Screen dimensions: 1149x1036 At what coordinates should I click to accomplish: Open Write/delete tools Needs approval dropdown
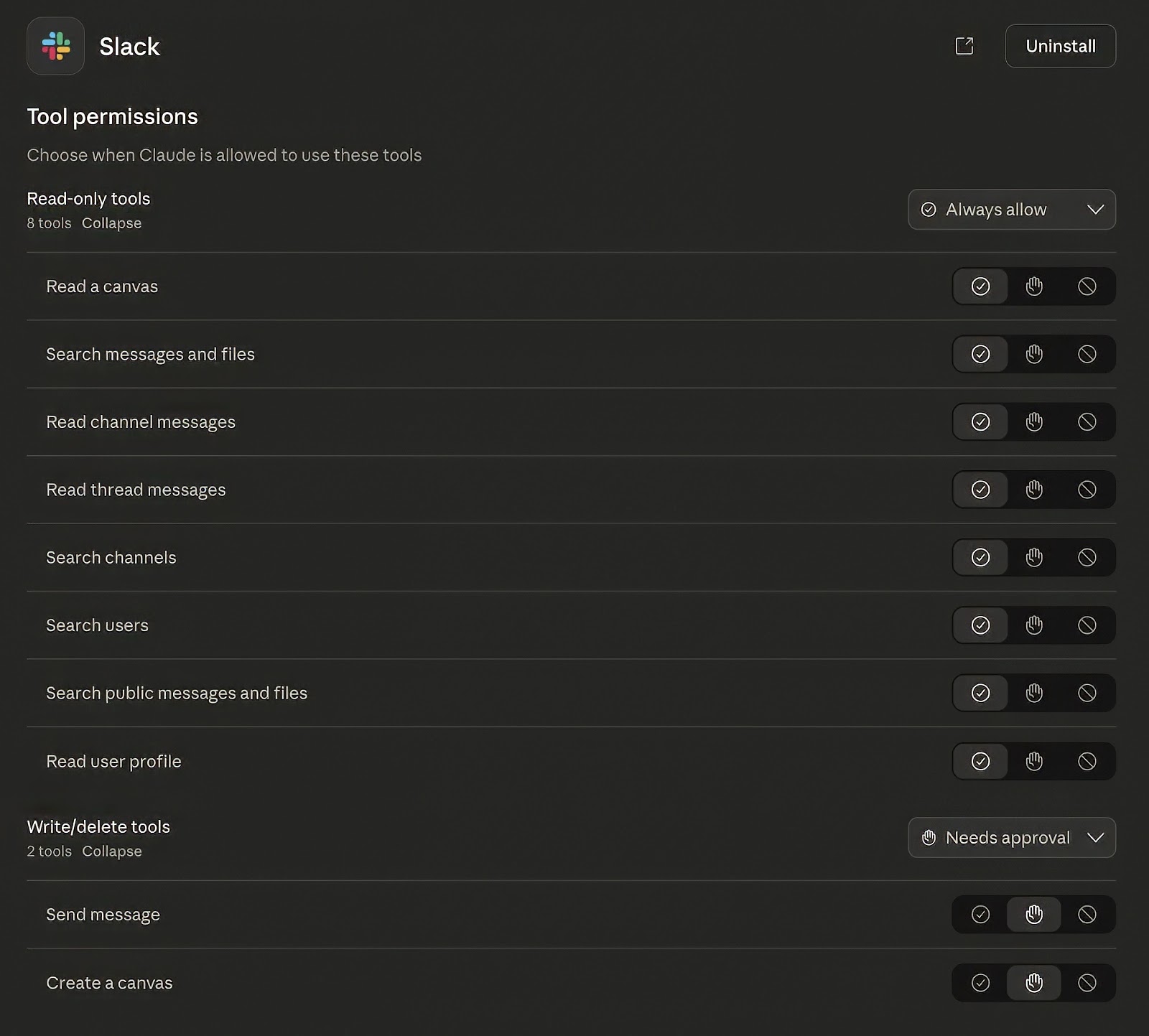[1012, 837]
